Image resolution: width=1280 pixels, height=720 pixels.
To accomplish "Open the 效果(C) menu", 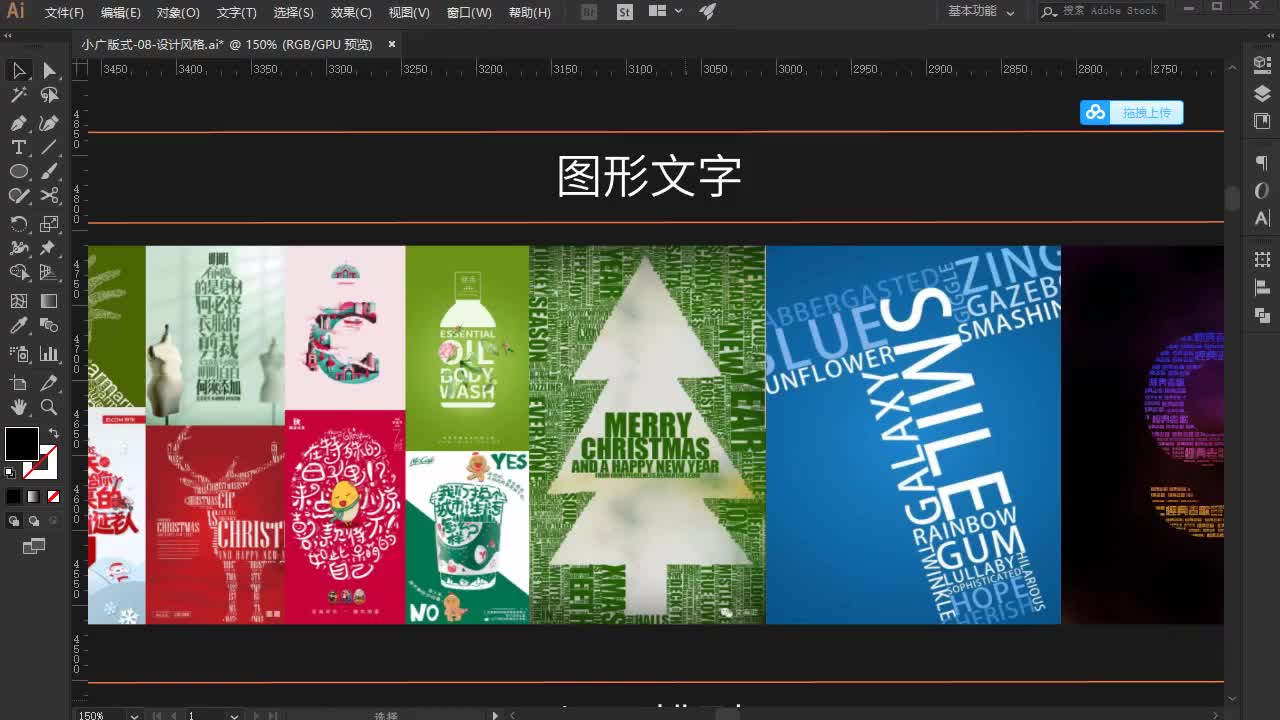I will tap(351, 13).
